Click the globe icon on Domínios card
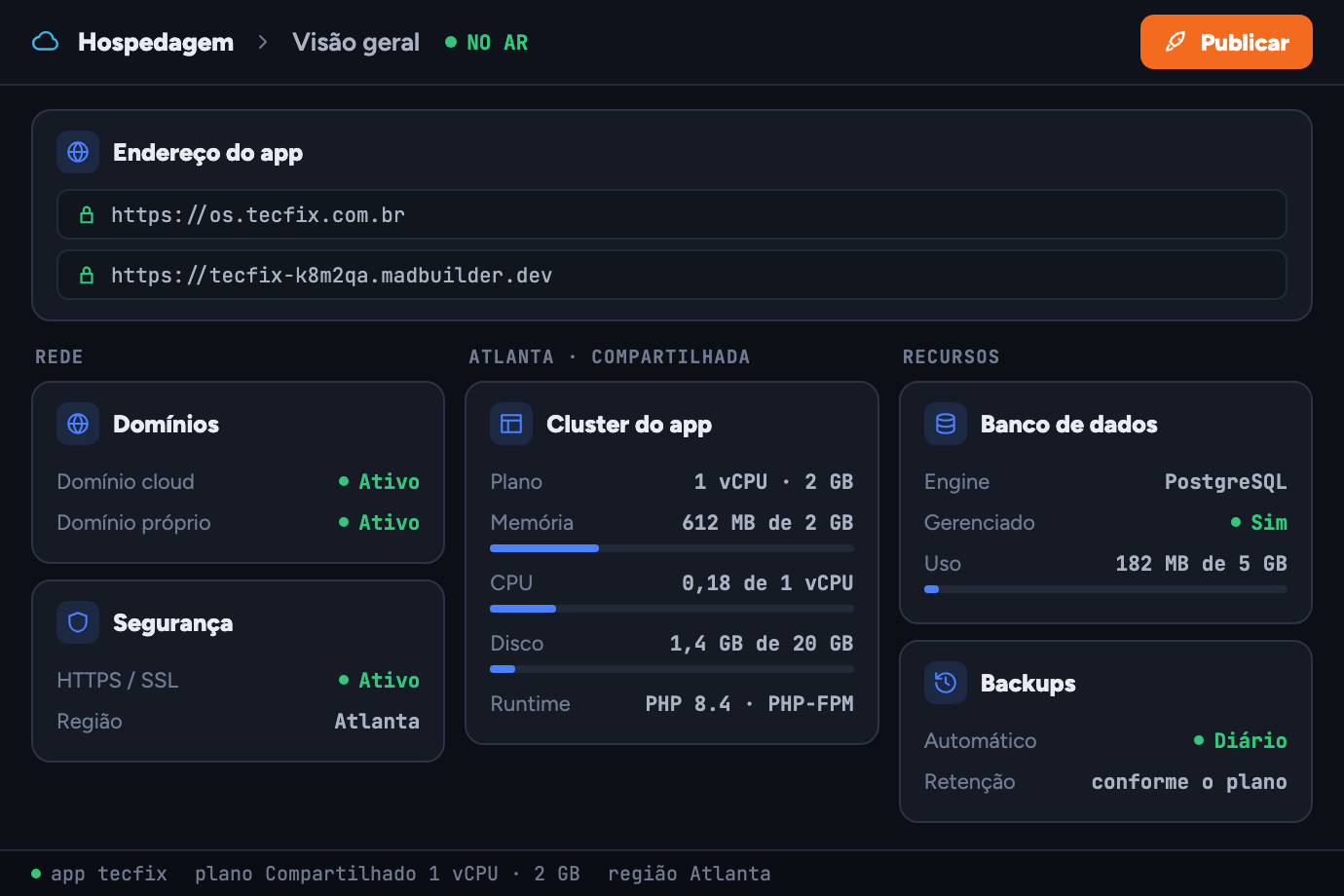 tap(78, 424)
